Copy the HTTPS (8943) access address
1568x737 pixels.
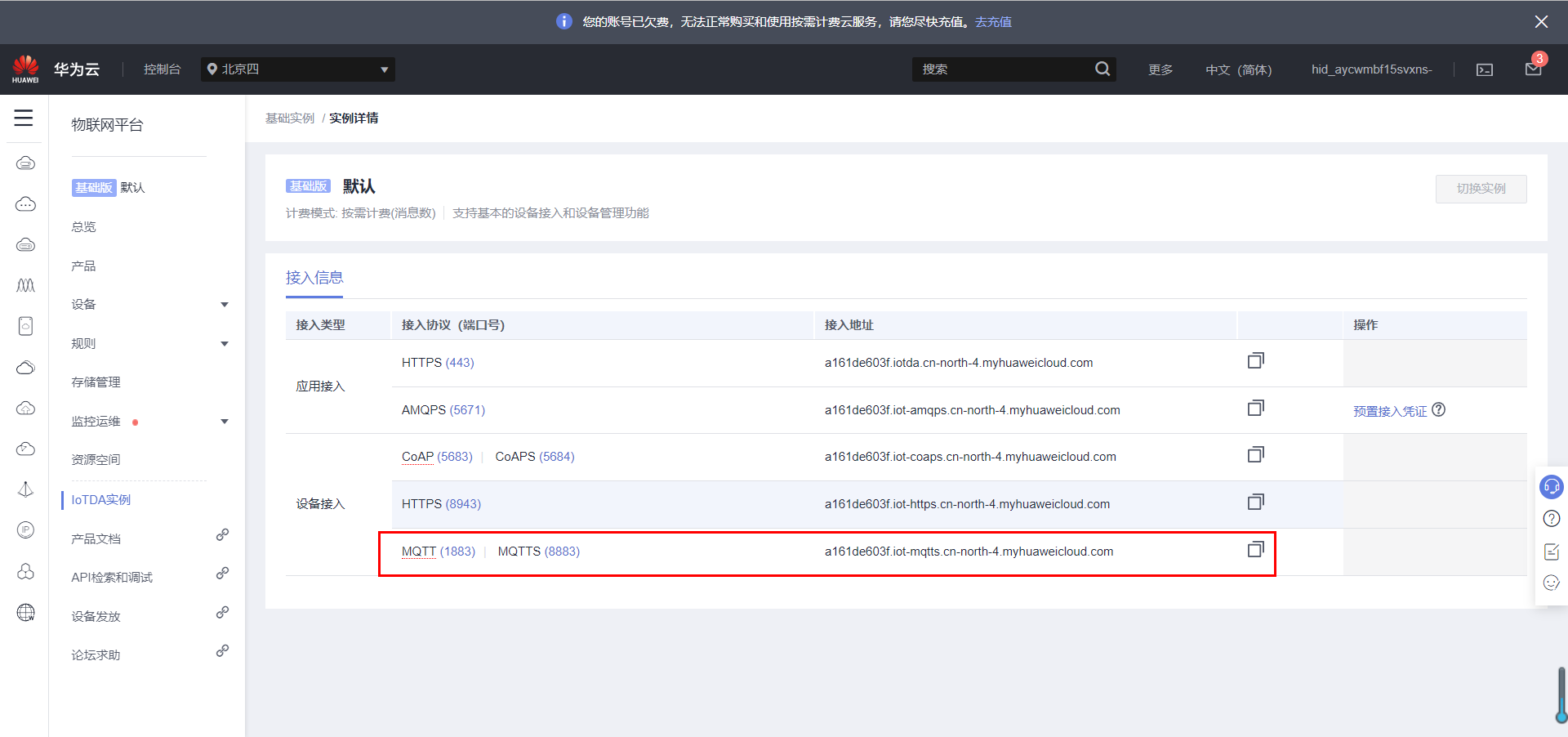1256,502
